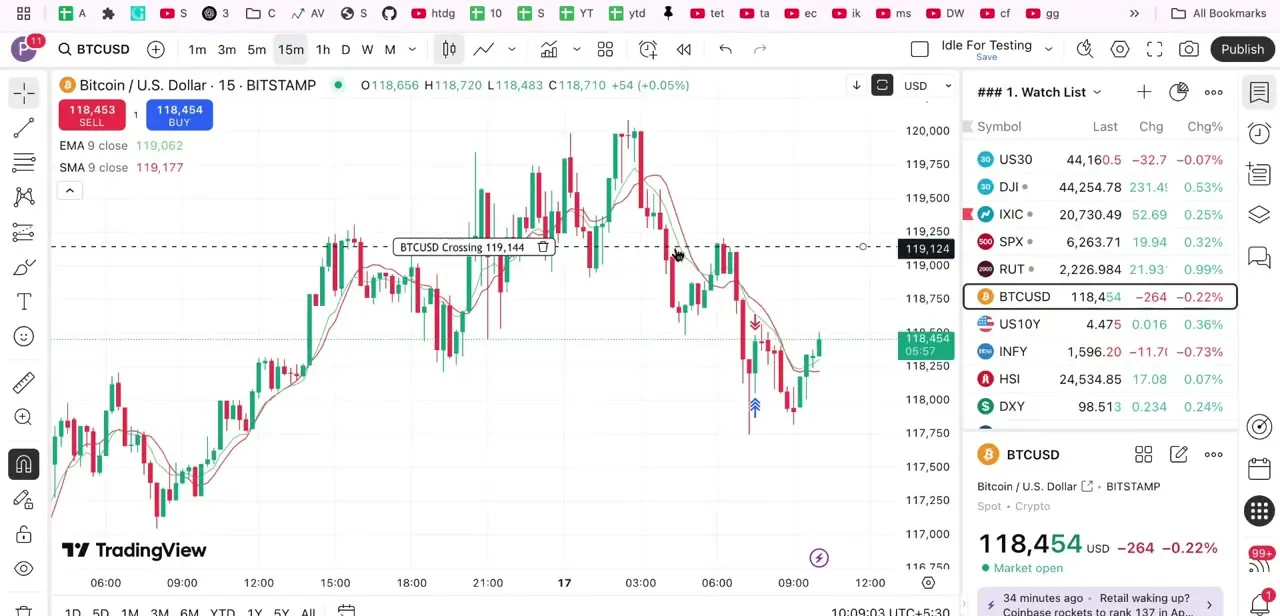Add symbol to watchlist plus icon
The width and height of the screenshot is (1280, 616).
1144,92
